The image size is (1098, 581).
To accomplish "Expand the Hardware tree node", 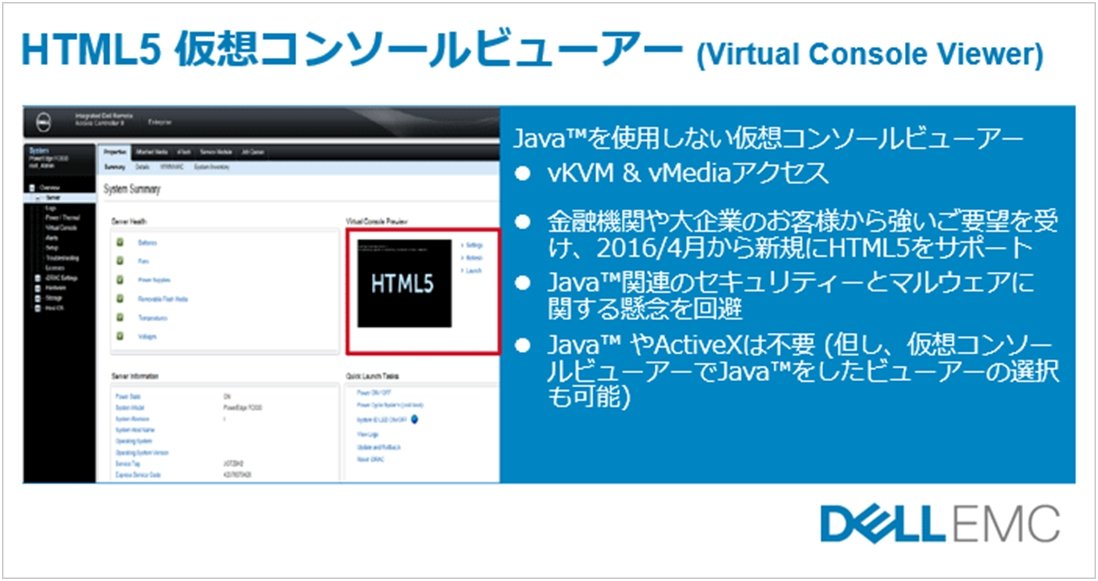I will coord(37,288).
